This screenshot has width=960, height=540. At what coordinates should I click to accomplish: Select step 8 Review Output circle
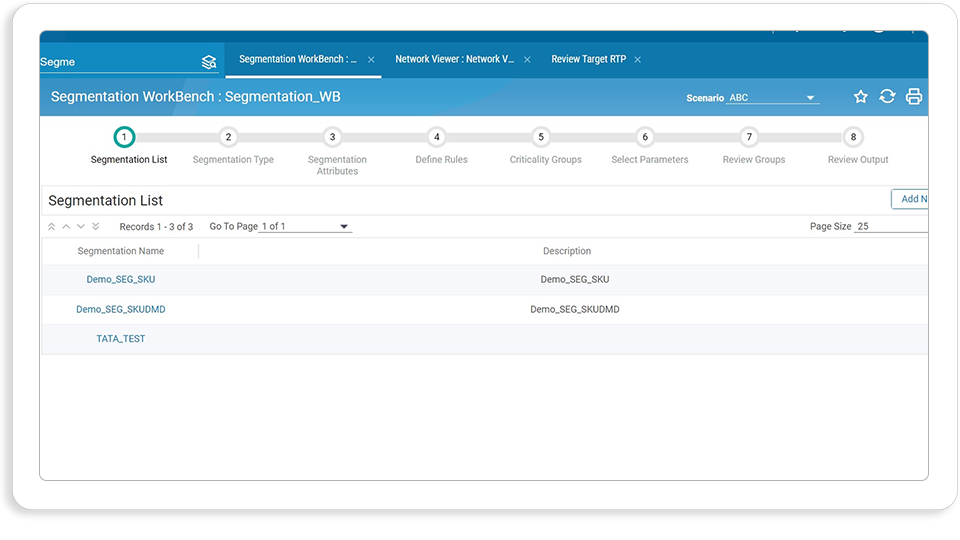[853, 137]
